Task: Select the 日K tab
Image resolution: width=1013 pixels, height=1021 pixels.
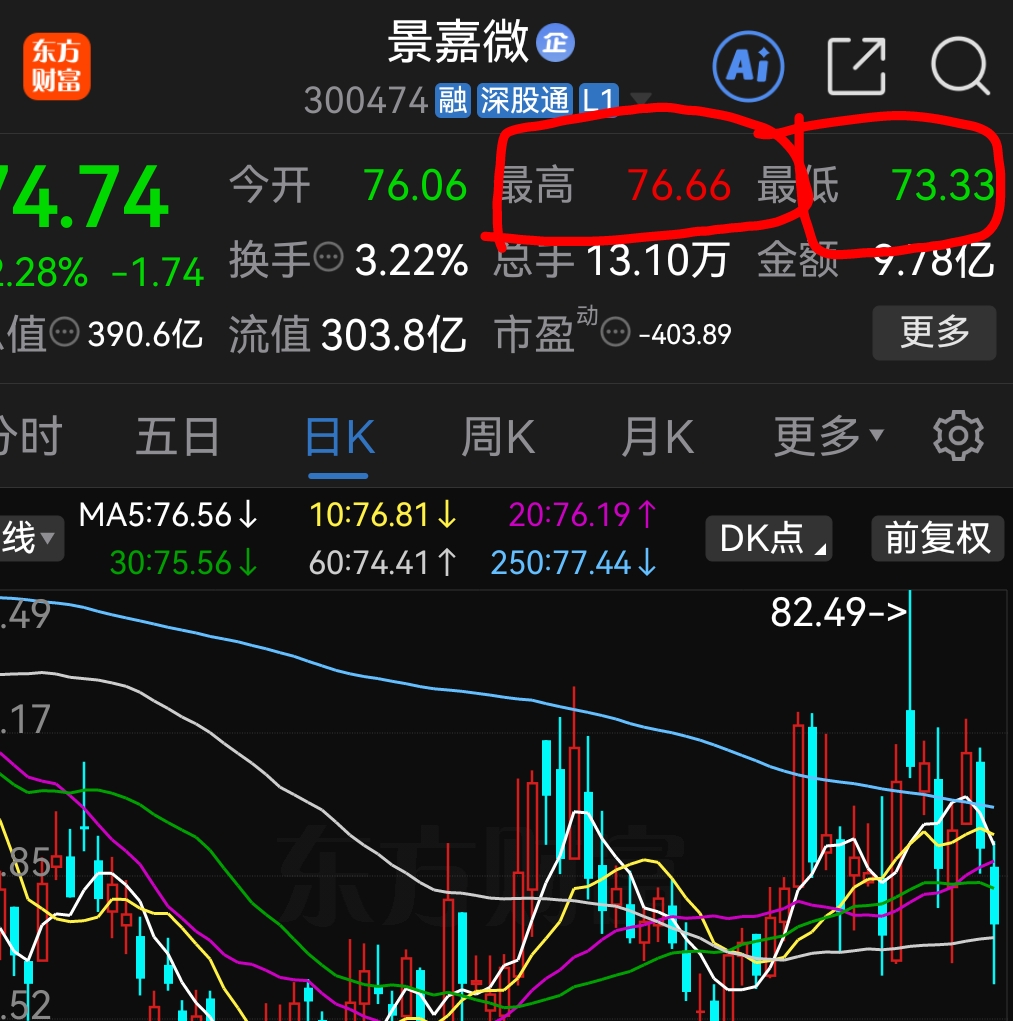Action: pos(339,437)
